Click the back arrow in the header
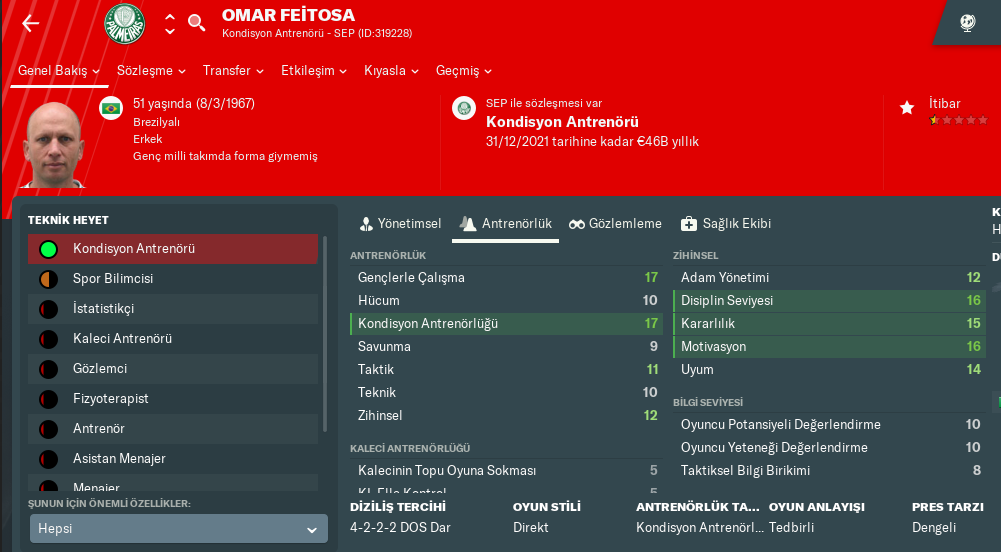This screenshot has height=552, width=1001. click(x=31, y=23)
